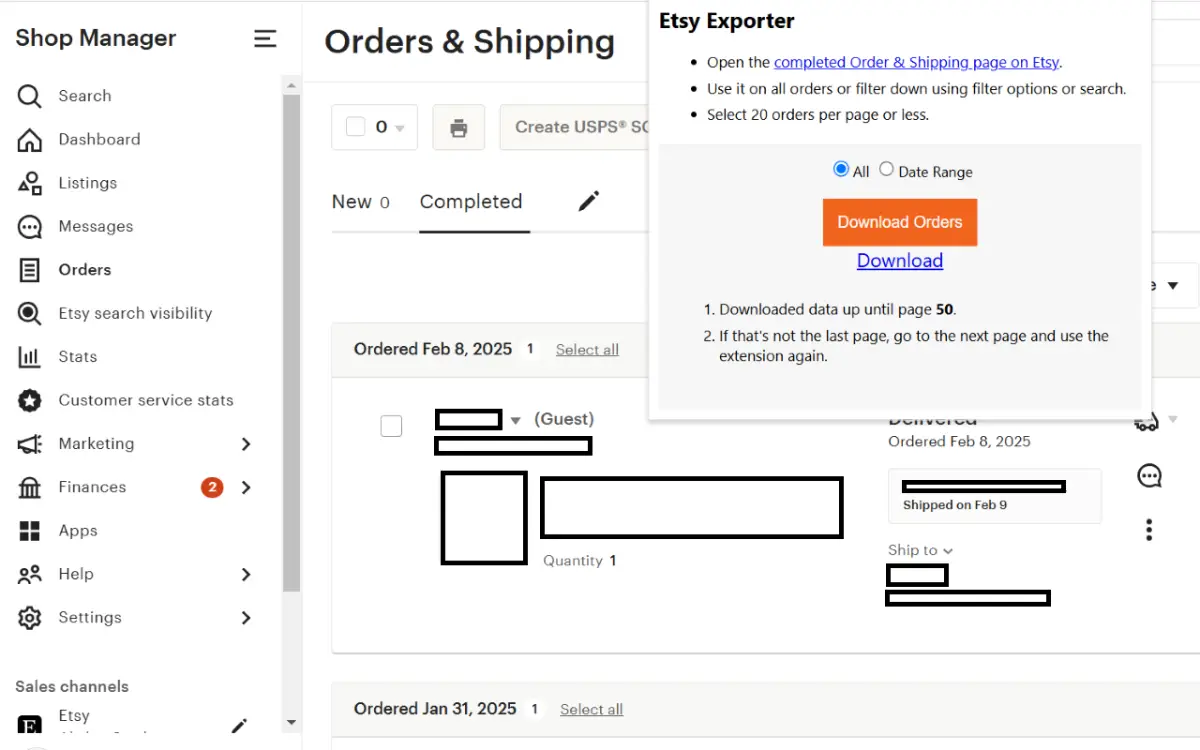Switch to the Completed orders tab
1200x750 pixels.
pos(471,201)
